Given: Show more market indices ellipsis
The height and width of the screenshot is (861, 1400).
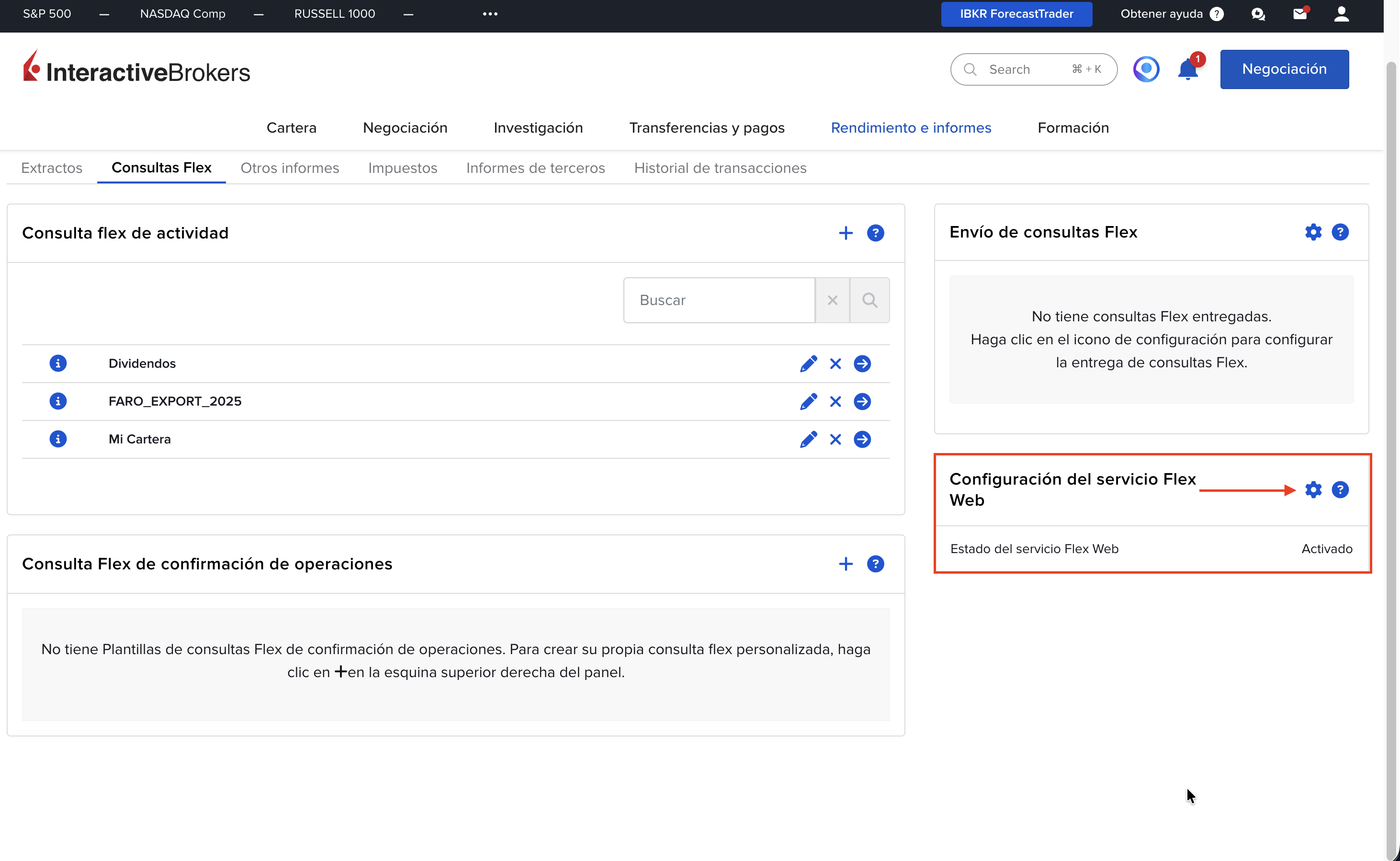Looking at the screenshot, I should (x=490, y=14).
